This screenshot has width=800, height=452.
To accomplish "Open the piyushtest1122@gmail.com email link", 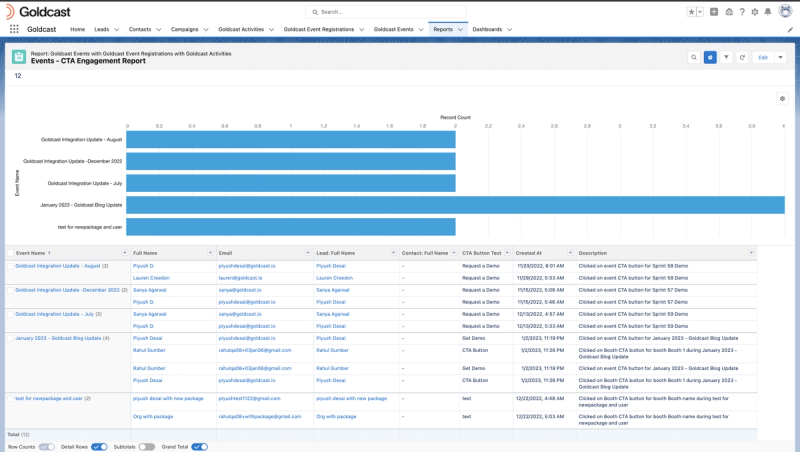I will click(249, 398).
